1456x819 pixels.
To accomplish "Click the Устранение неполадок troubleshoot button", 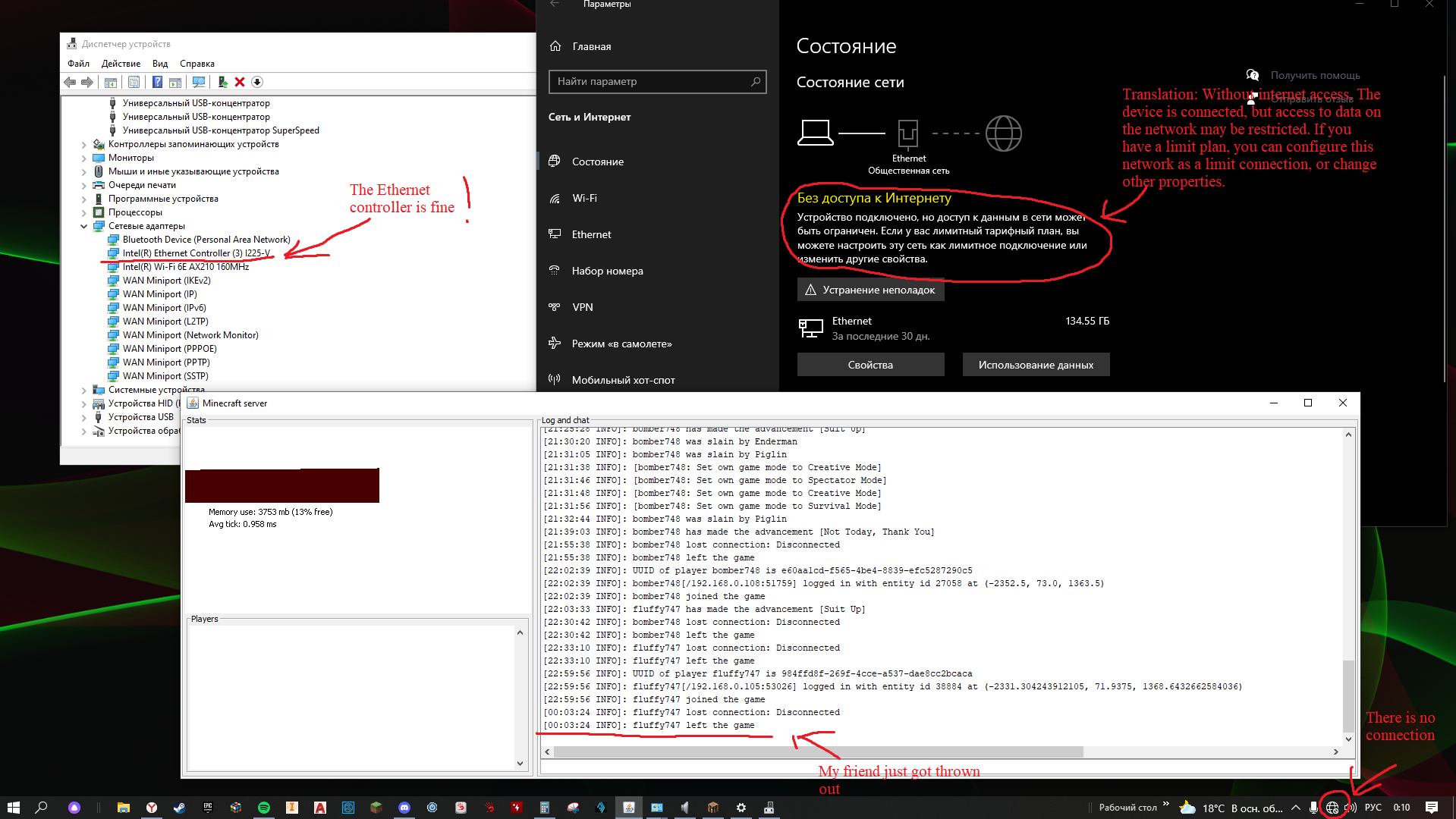I will click(870, 290).
